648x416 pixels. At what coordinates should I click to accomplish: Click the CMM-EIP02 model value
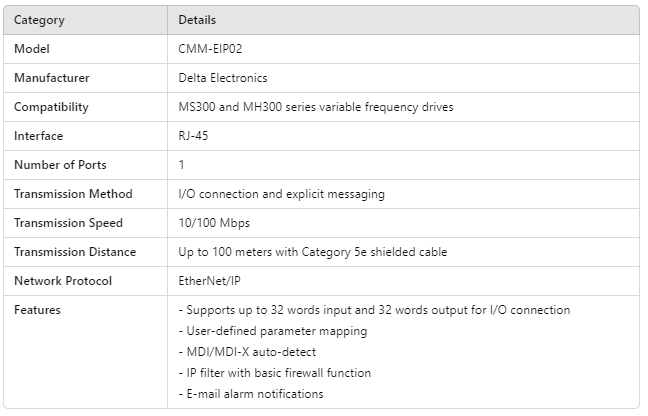[x=210, y=49]
